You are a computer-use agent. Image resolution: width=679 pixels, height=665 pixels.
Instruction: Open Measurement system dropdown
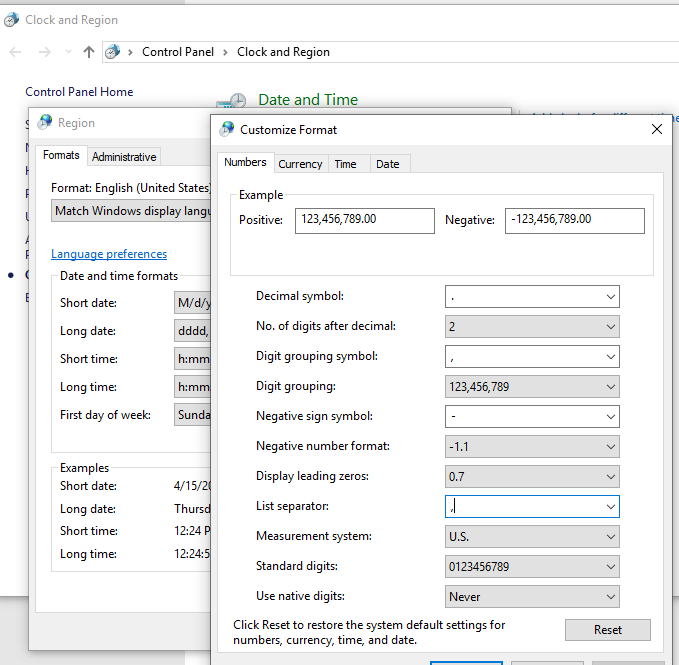(532, 537)
